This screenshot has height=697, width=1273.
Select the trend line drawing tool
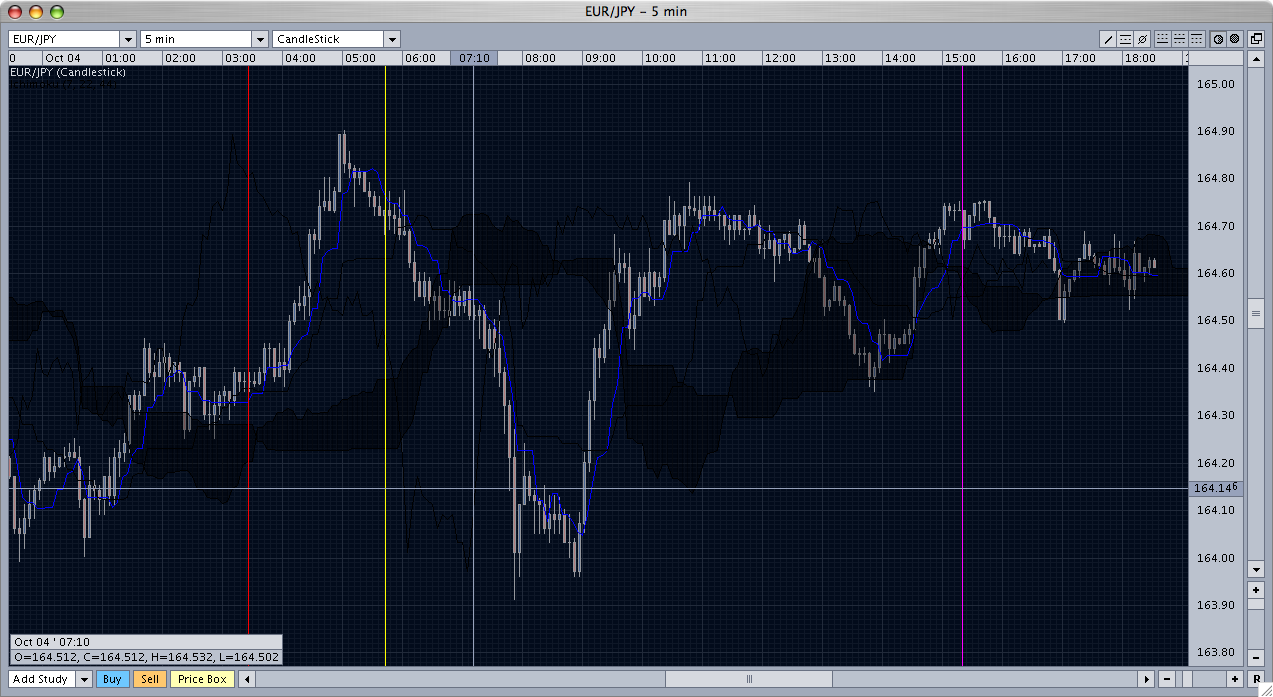1108,39
